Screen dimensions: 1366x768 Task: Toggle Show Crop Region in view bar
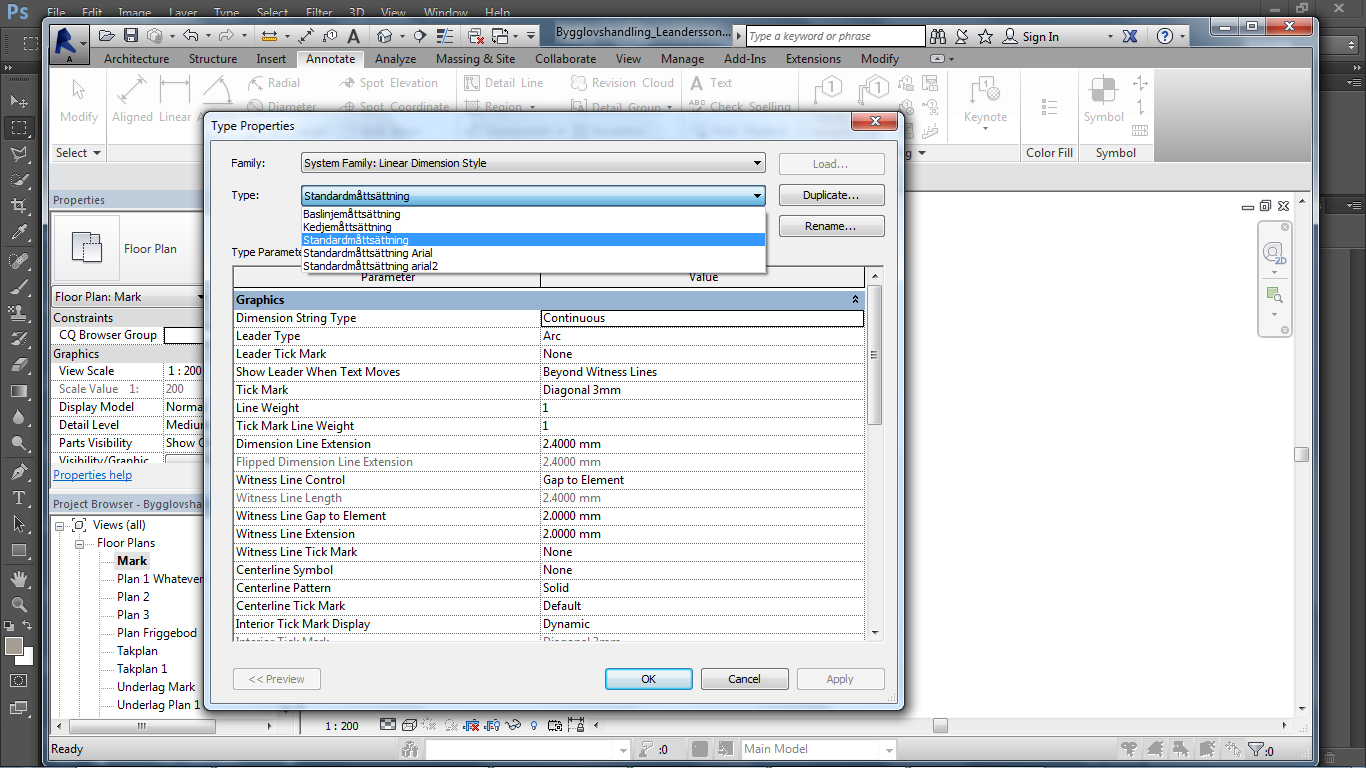point(493,726)
